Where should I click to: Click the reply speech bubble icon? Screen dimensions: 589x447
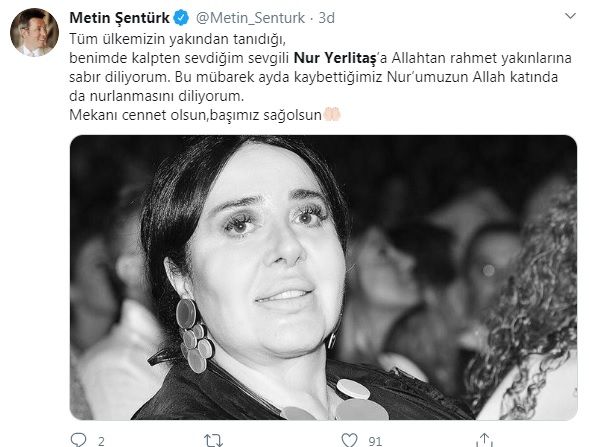click(79, 440)
